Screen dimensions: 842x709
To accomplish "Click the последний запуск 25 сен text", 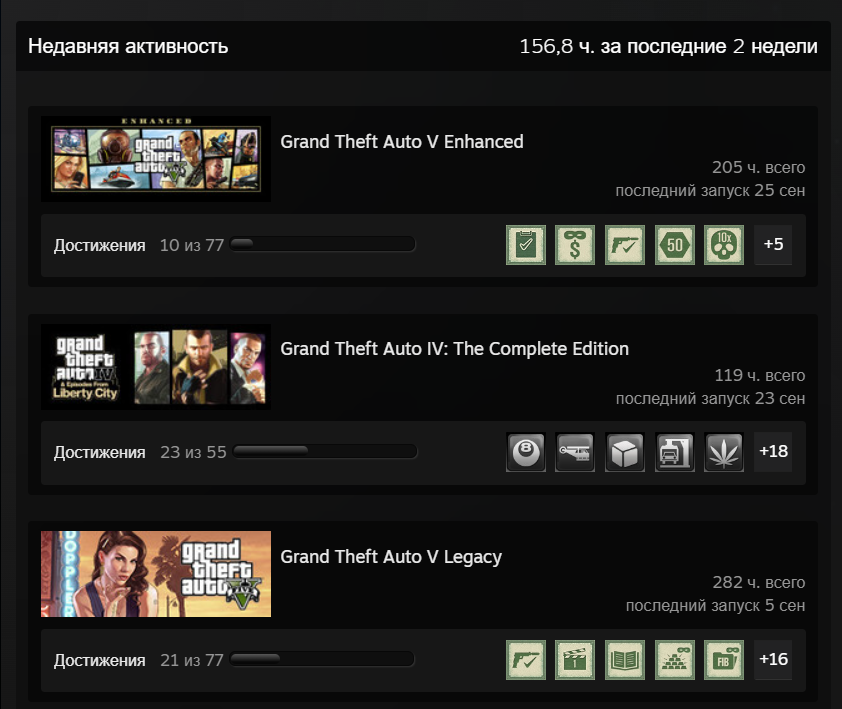I will [x=710, y=191].
